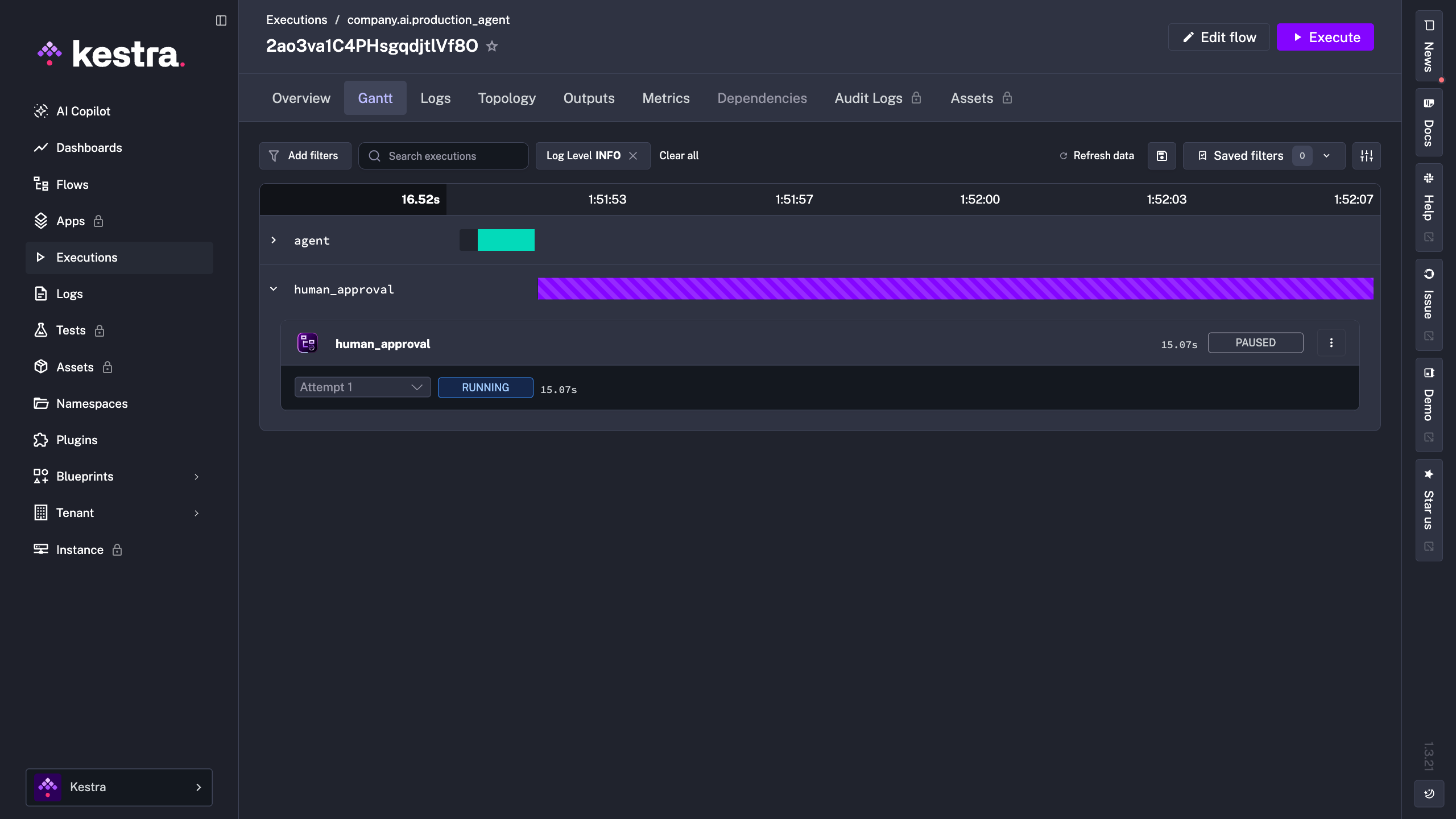The height and width of the screenshot is (819, 1456).
Task: Go to Namespaces
Action: [x=119, y=403]
